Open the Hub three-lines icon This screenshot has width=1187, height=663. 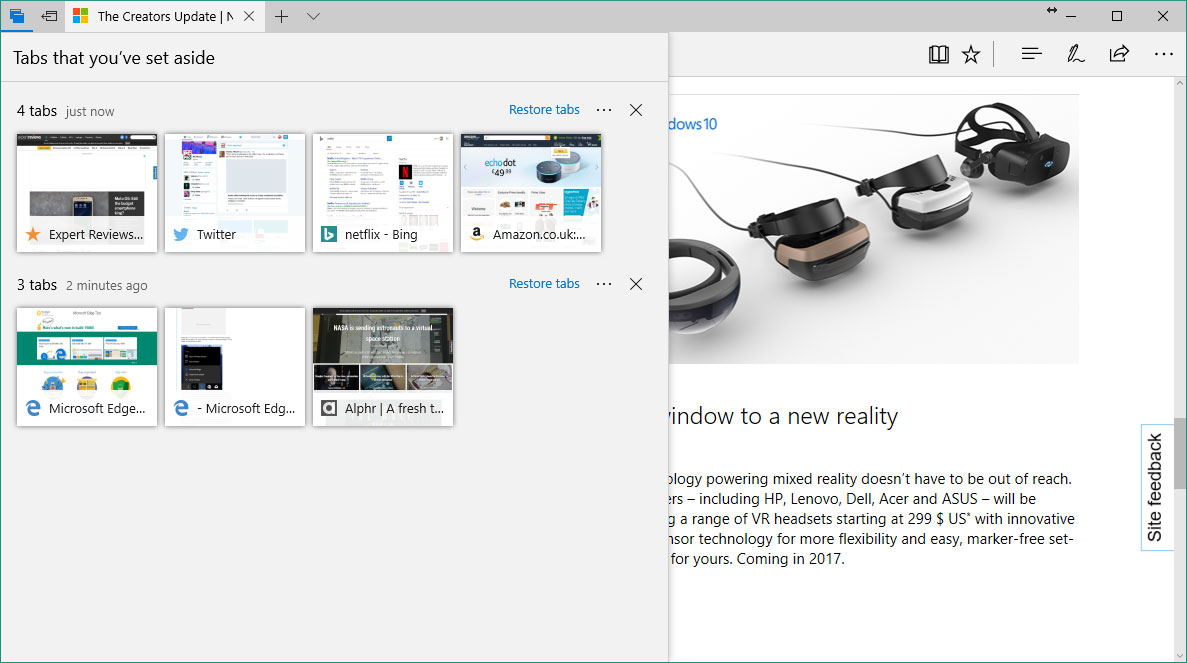(1031, 54)
